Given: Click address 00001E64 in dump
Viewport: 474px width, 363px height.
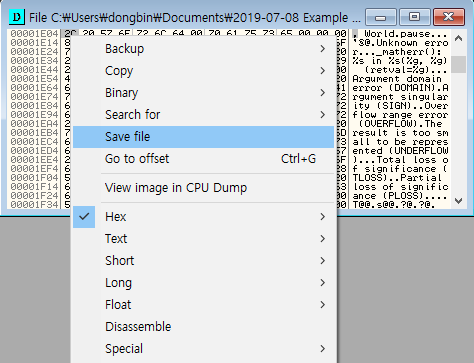Looking at the screenshot, I should pos(34,88).
